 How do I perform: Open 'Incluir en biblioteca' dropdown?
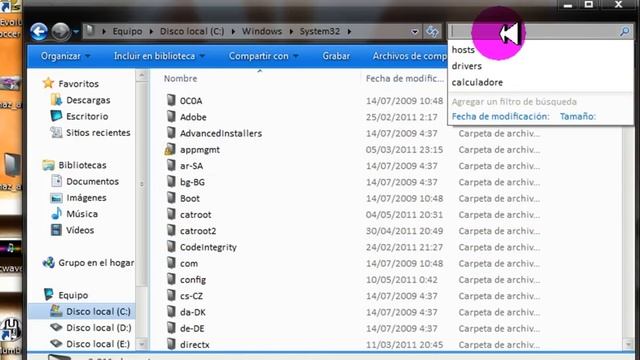tap(159, 56)
